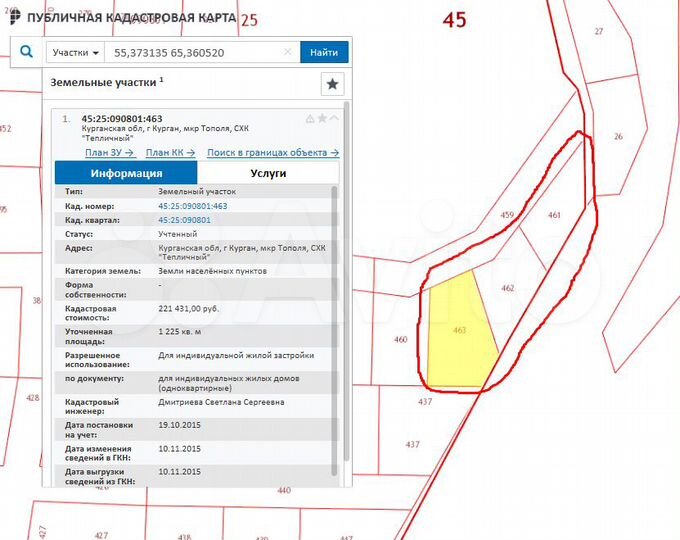Click registration date 19.10.2015
This screenshot has width=680, height=540.
(179, 425)
